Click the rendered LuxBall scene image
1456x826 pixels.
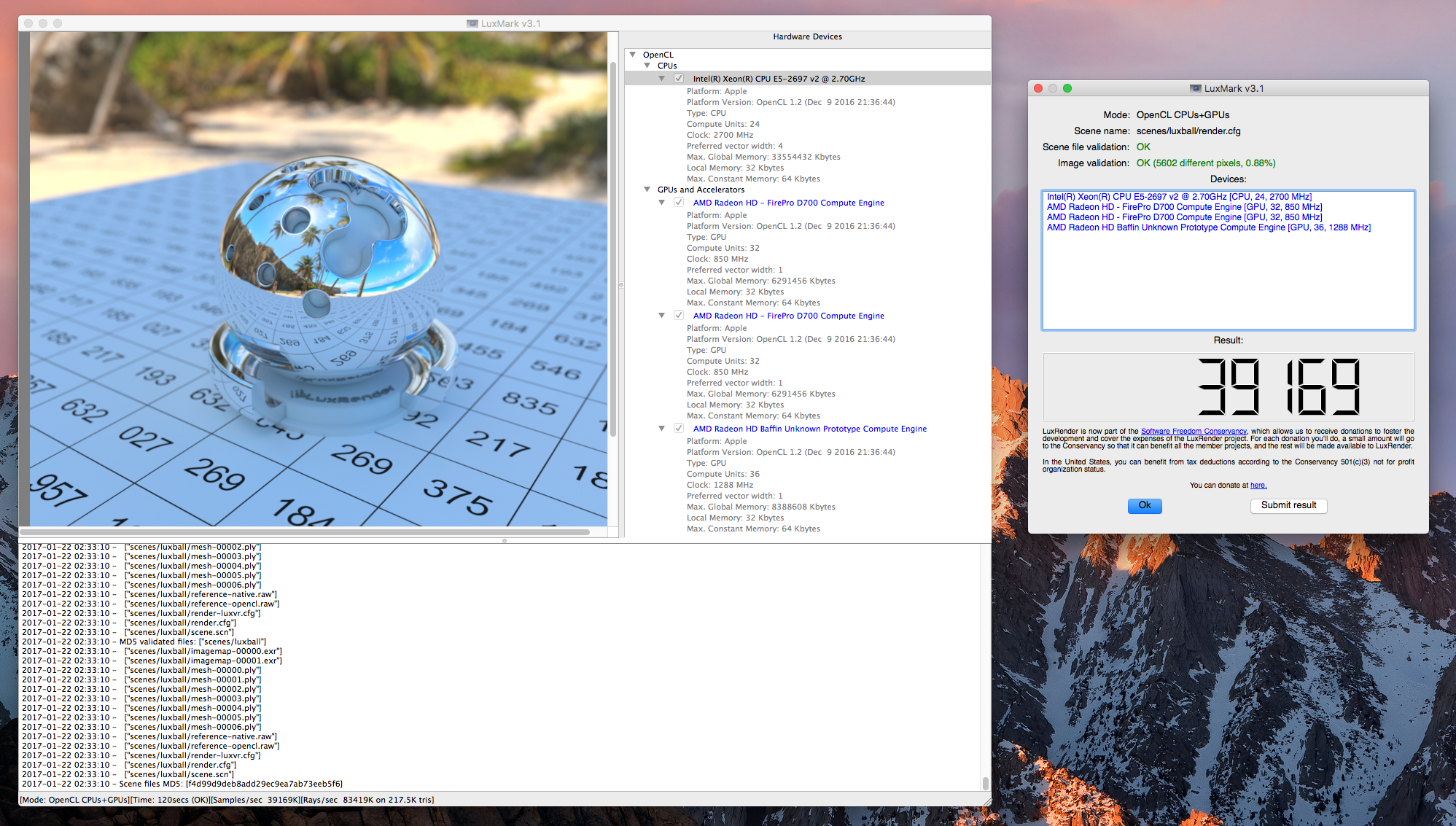tap(318, 278)
